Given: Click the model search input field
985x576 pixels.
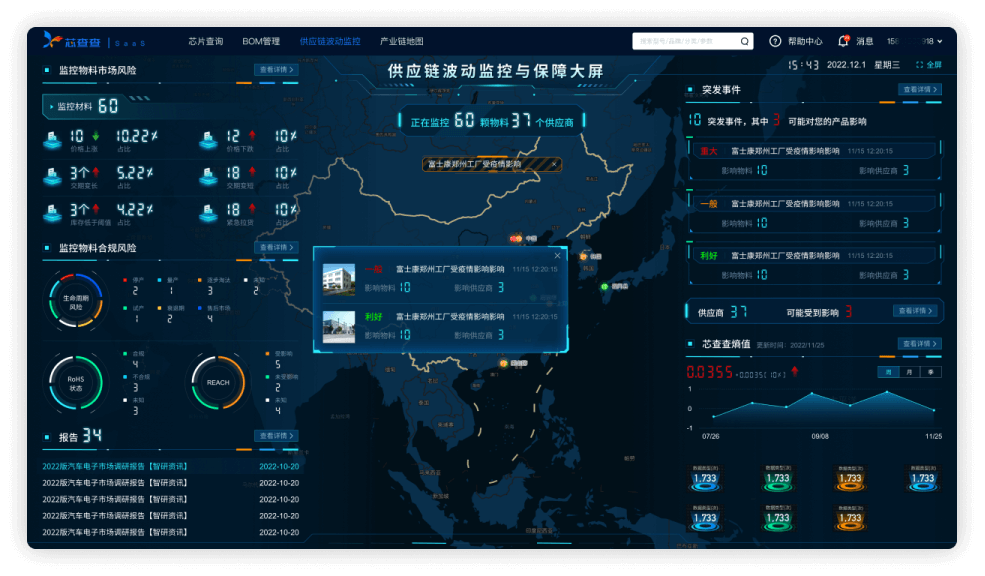Looking at the screenshot, I should 685,42.
